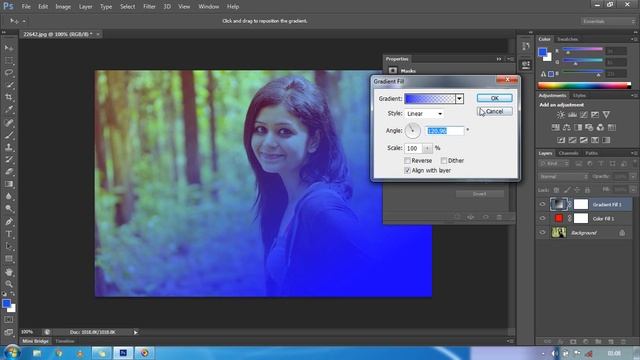Select the Eraser tool

pos(9,171)
